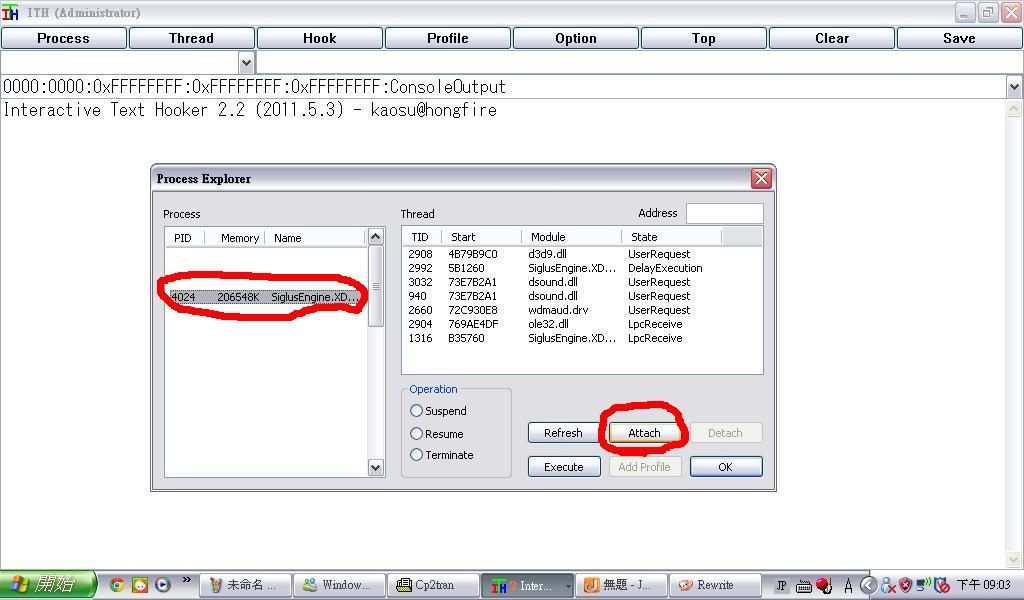Expand the quick launch overflow chevron
This screenshot has height=600, width=1024.
186,581
